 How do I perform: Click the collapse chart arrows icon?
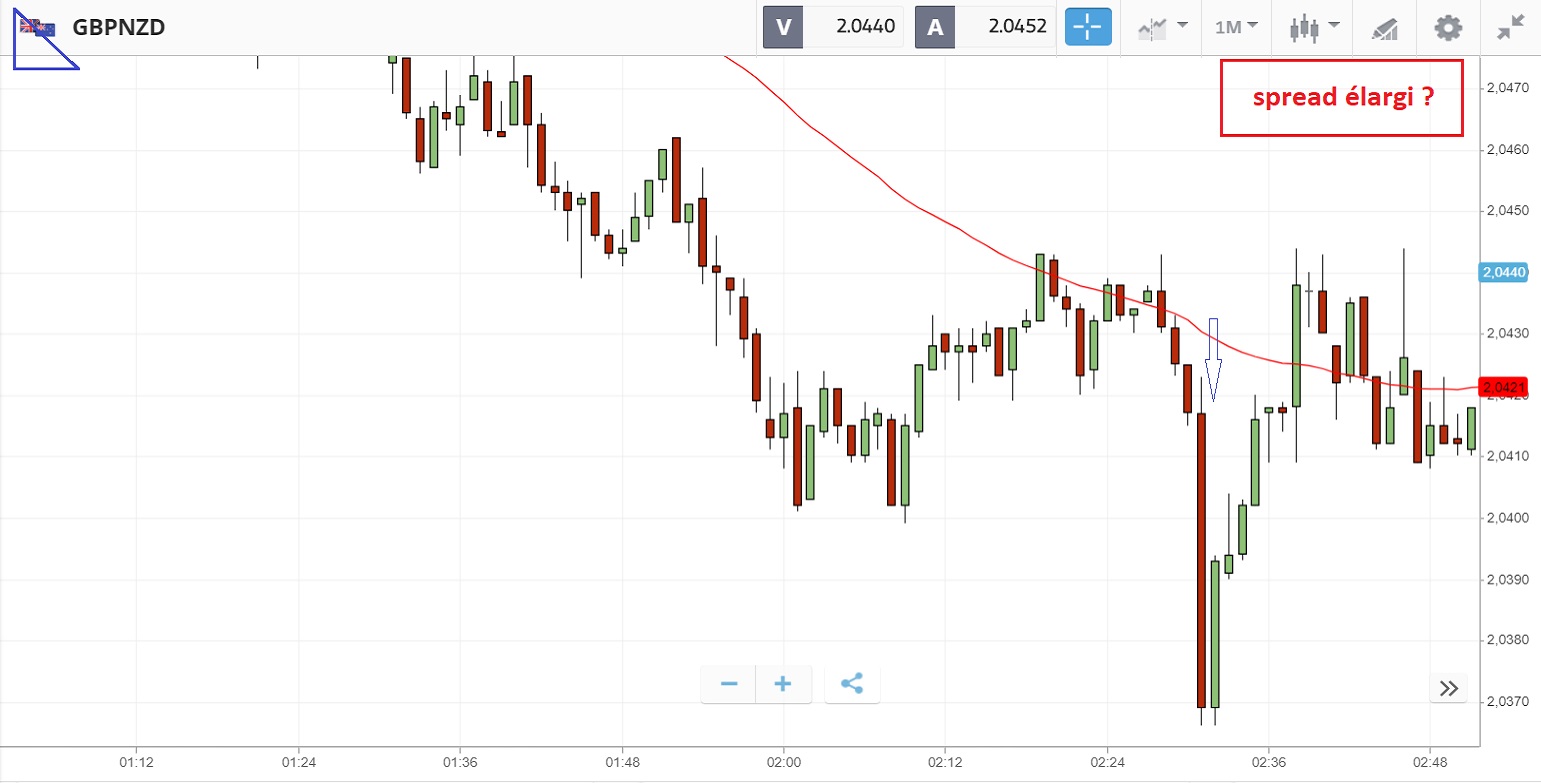1510,27
